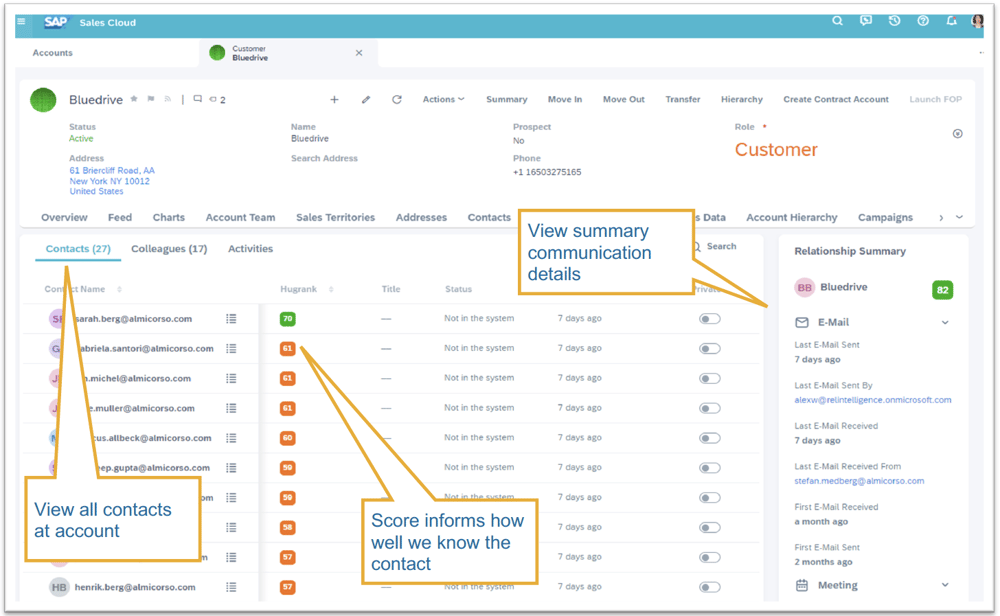Select the Colleagues (17) sub-tab
Viewport: 1000px width, 616px height.
169,249
